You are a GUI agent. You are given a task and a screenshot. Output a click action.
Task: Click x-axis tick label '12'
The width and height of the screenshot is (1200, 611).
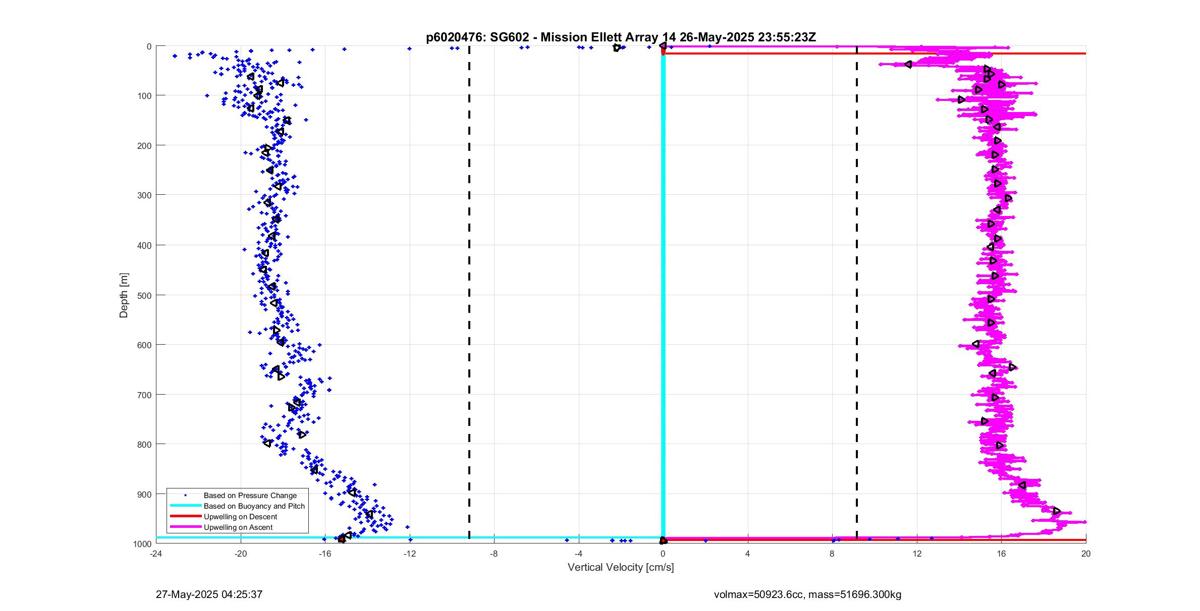(917, 552)
